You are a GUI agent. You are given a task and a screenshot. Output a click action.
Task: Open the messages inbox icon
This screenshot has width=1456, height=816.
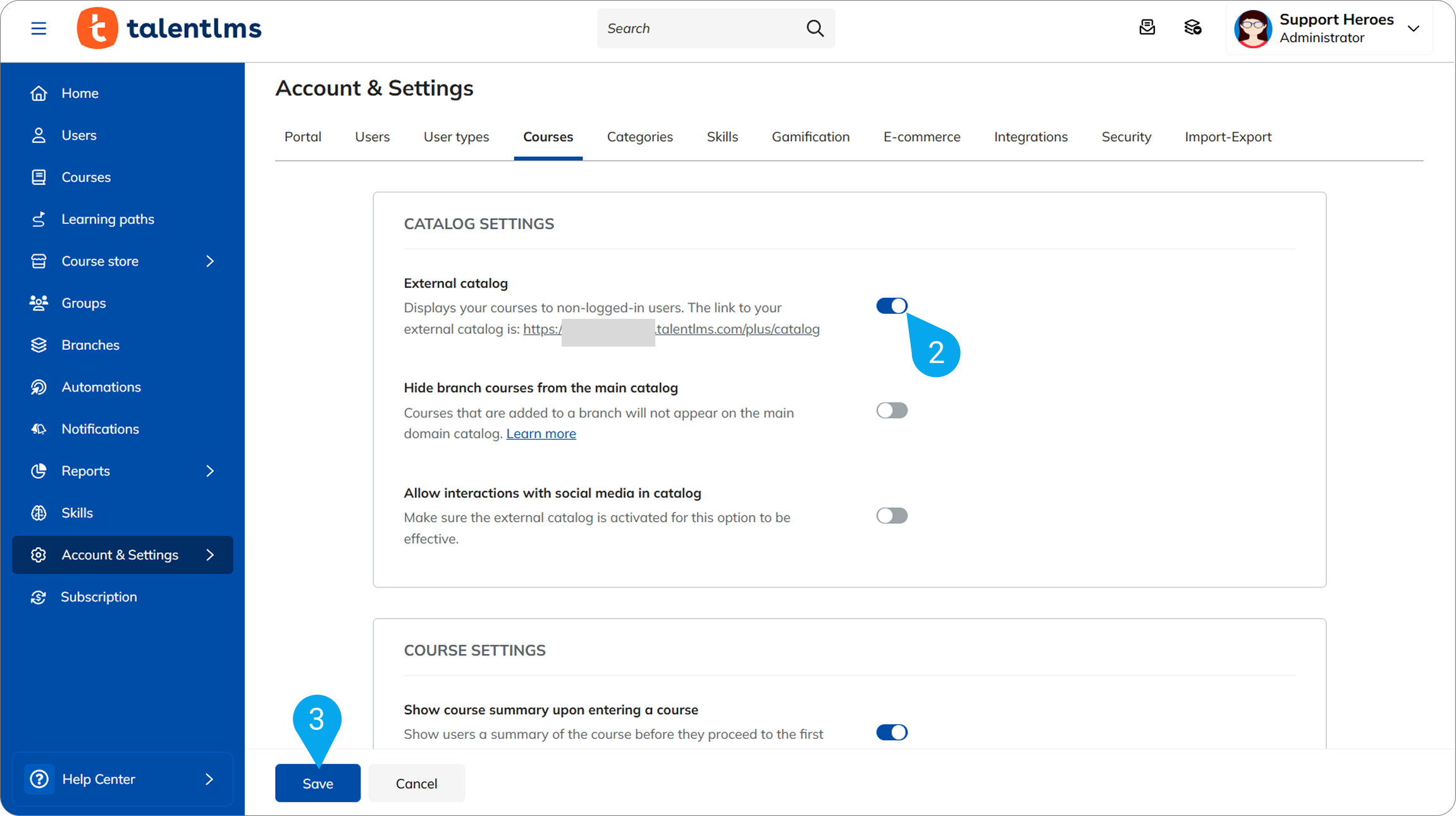[1147, 28]
